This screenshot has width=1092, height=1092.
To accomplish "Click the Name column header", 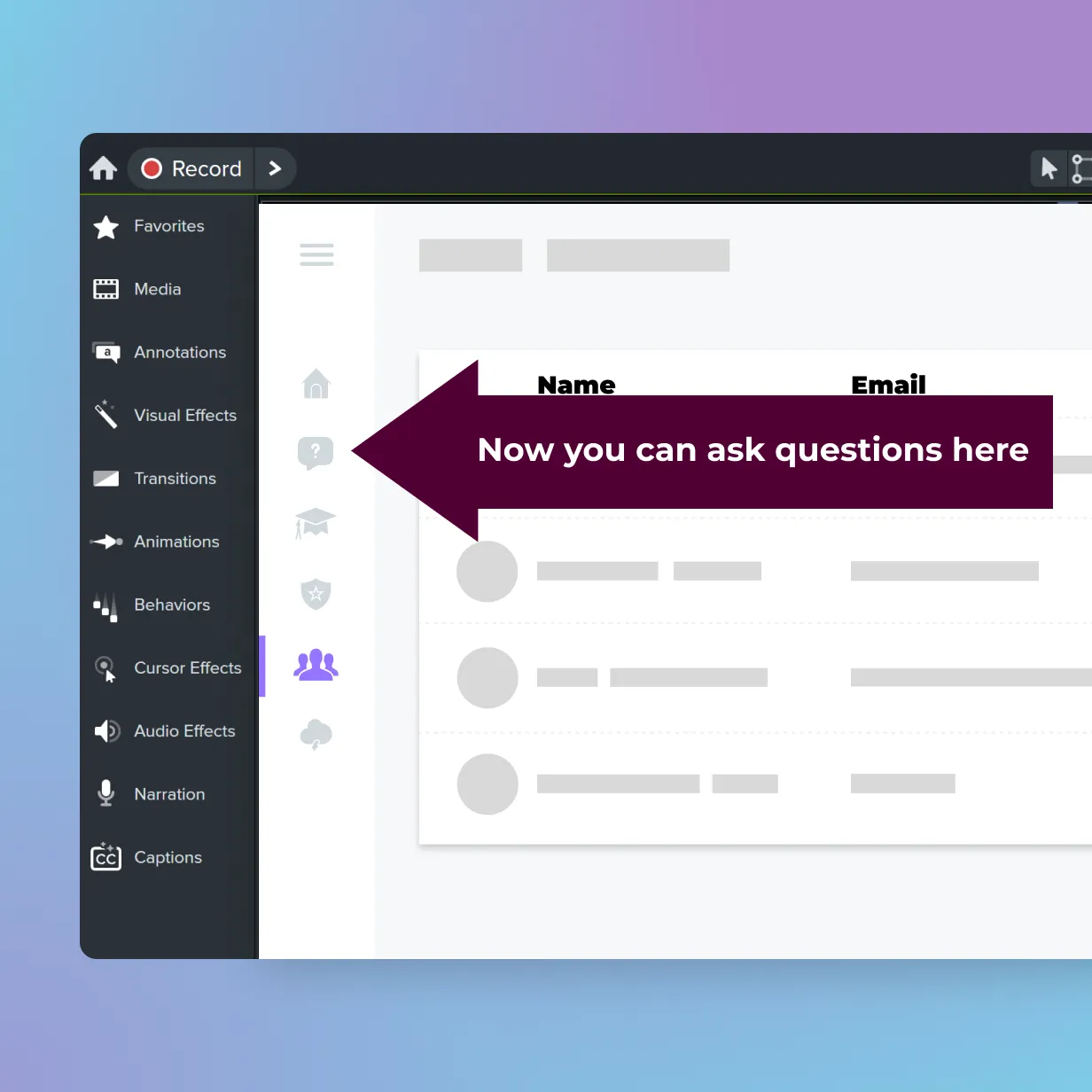I will point(576,385).
